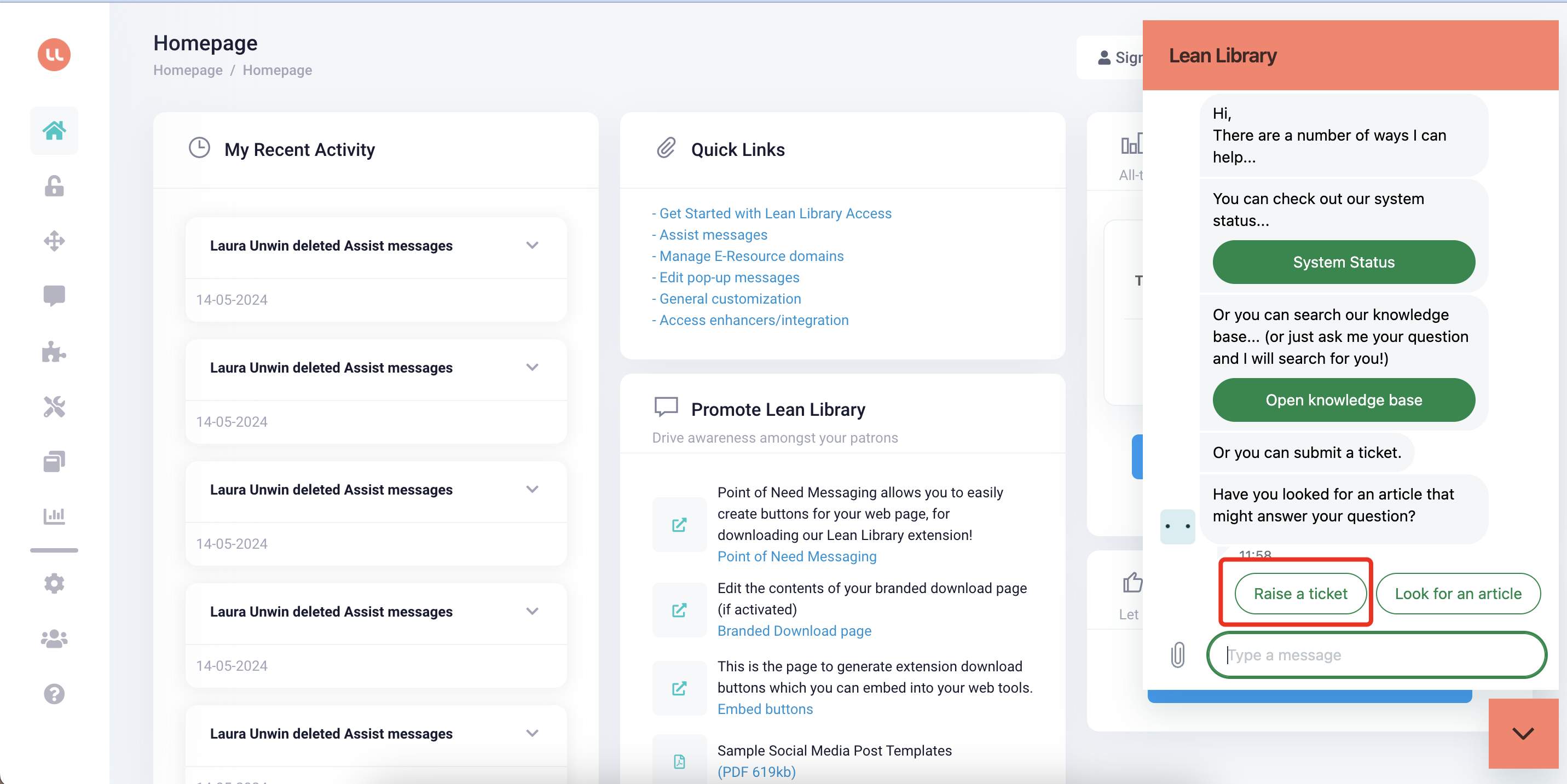Expand fourth Laura Unwin deleted Assist messages entry
The image size is (1567, 784).
click(x=532, y=611)
